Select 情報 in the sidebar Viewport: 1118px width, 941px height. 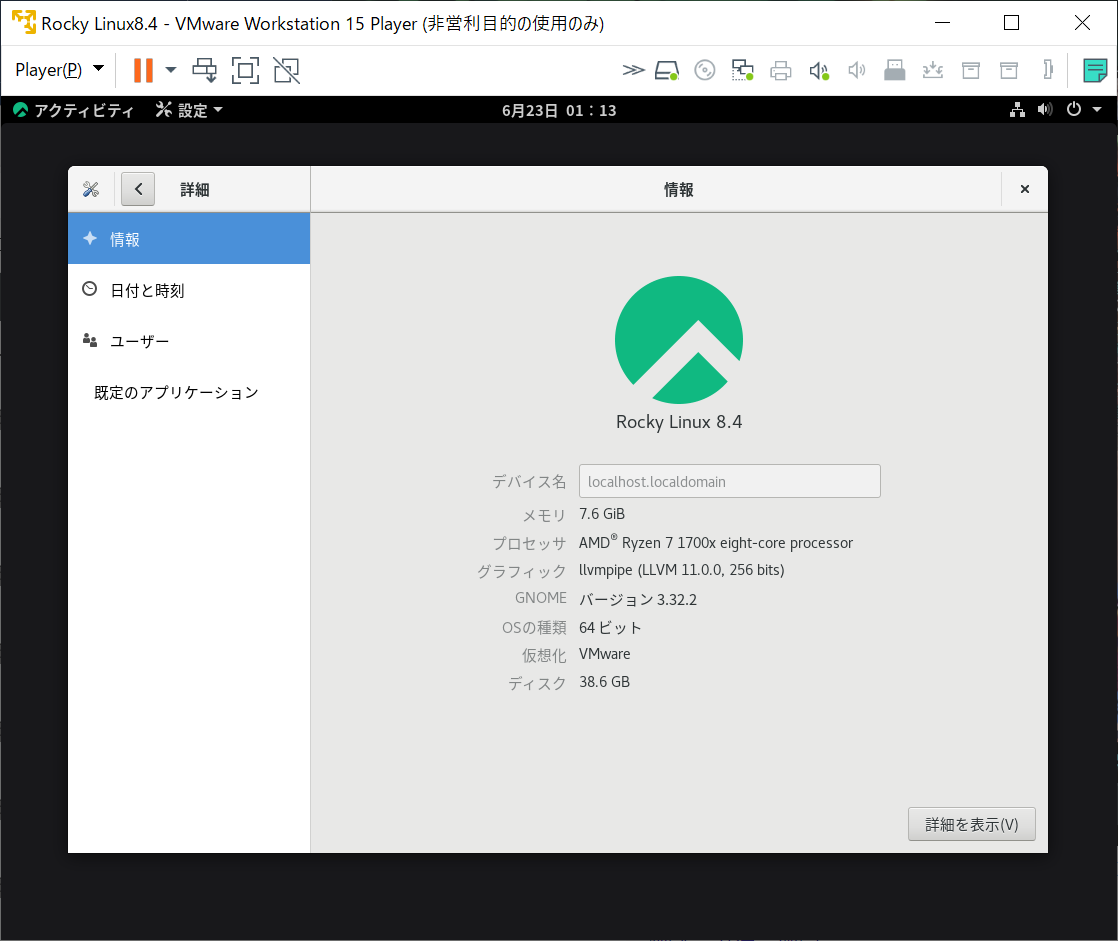tap(189, 239)
